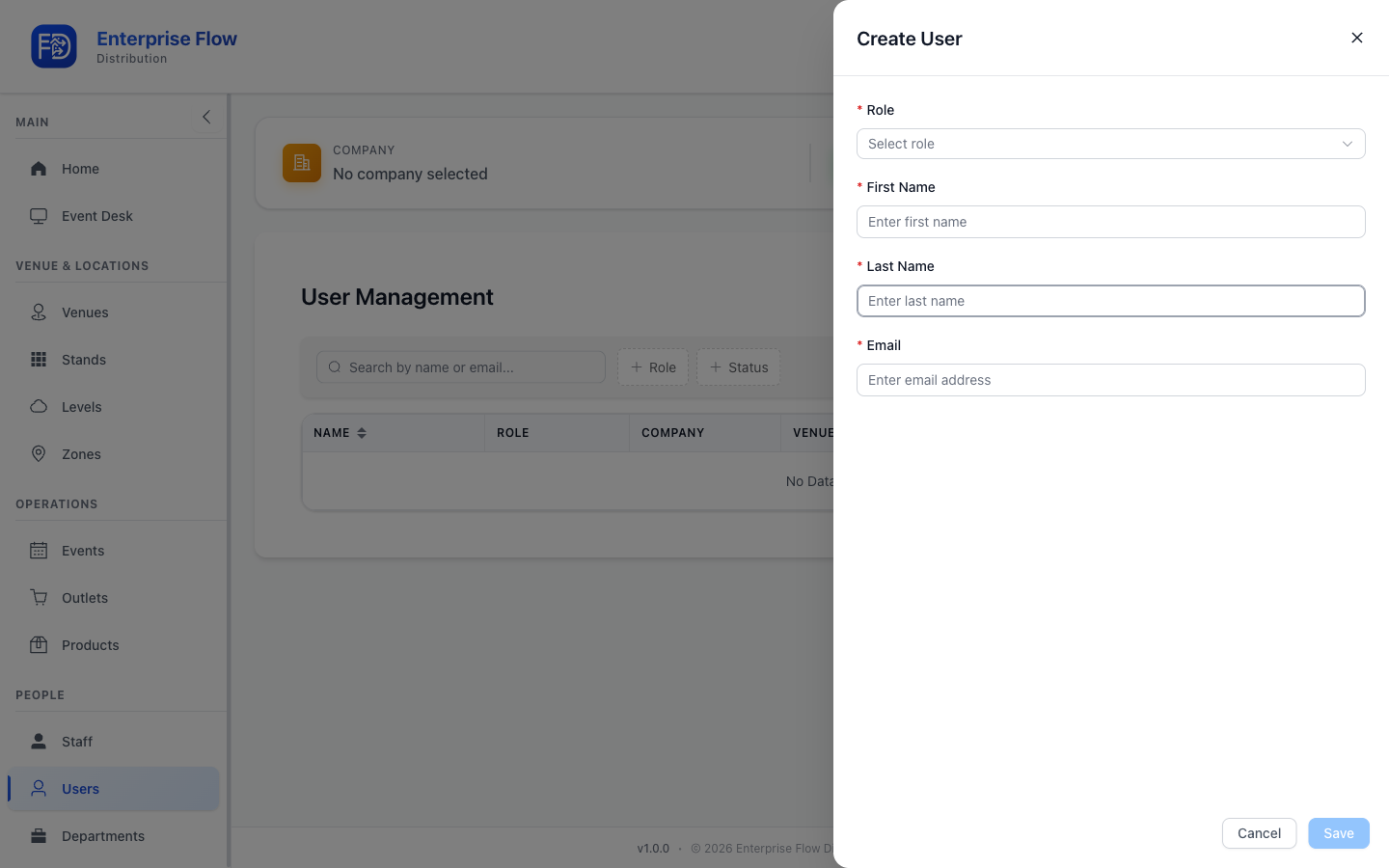Open the Events menu item
This screenshot has height=868, width=1389.
tap(114, 551)
